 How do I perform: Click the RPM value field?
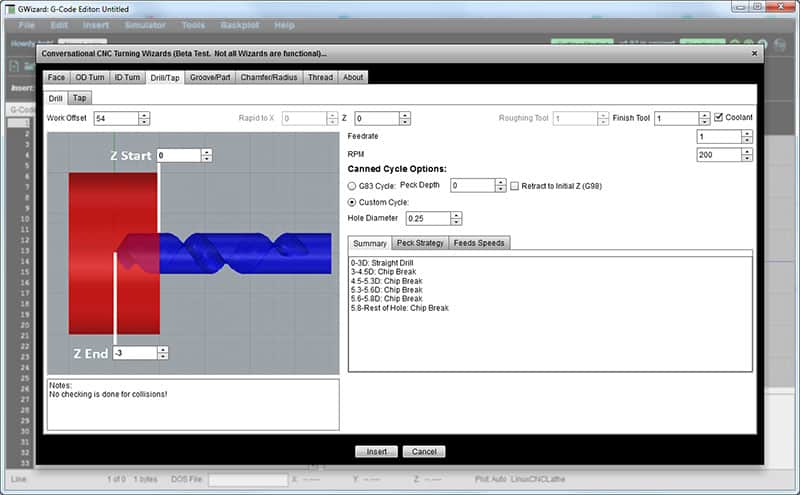point(719,155)
